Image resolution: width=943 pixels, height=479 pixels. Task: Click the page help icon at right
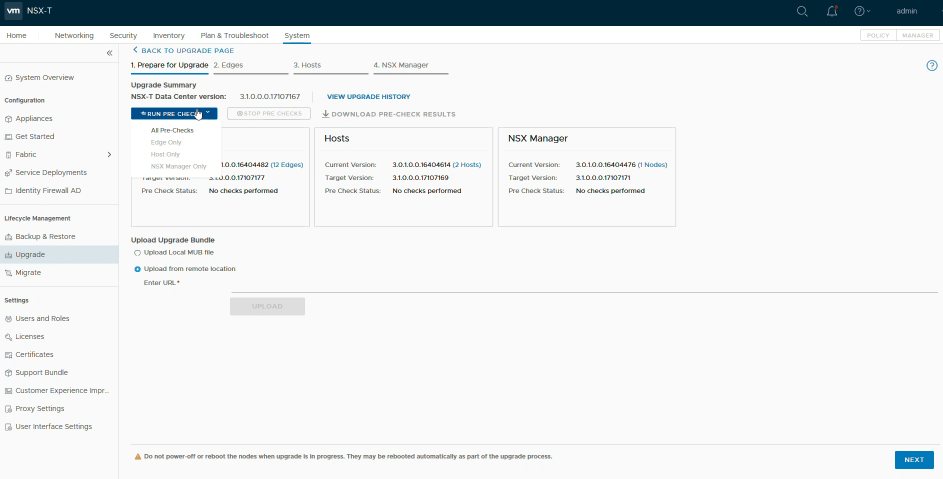click(931, 65)
